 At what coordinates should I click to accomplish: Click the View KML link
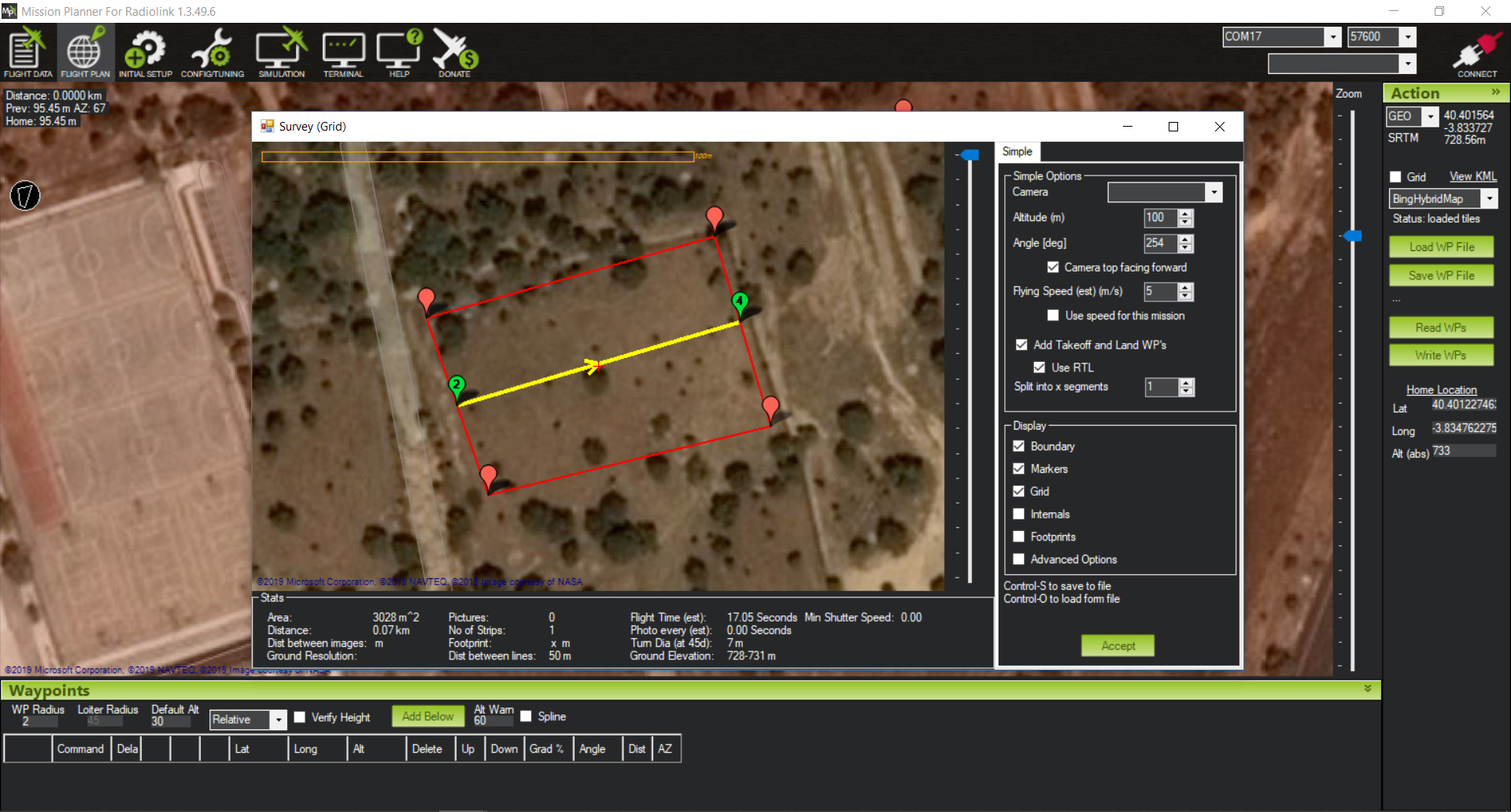1472,177
